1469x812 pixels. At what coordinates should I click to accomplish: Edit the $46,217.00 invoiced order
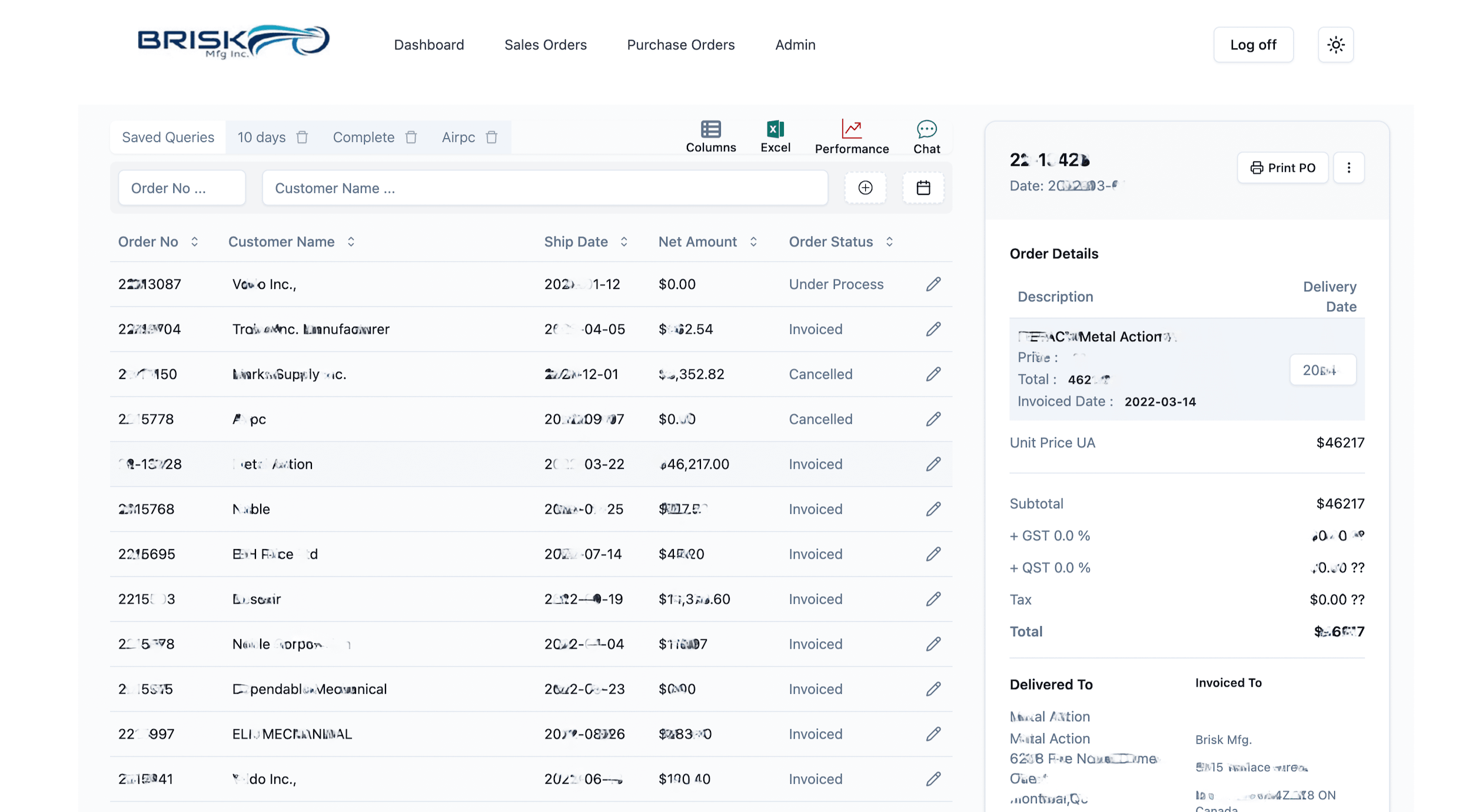933,464
